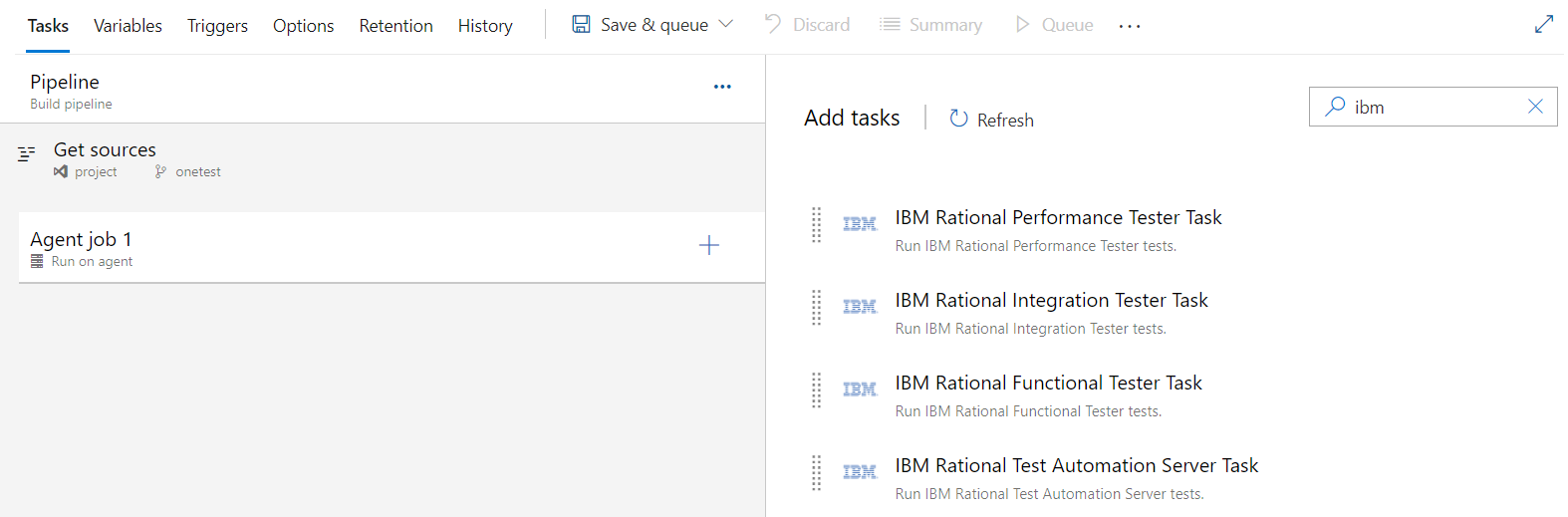Click the Save & queue floppy disk icon
Screen dimensions: 1568x517
pyautogui.click(x=581, y=24)
